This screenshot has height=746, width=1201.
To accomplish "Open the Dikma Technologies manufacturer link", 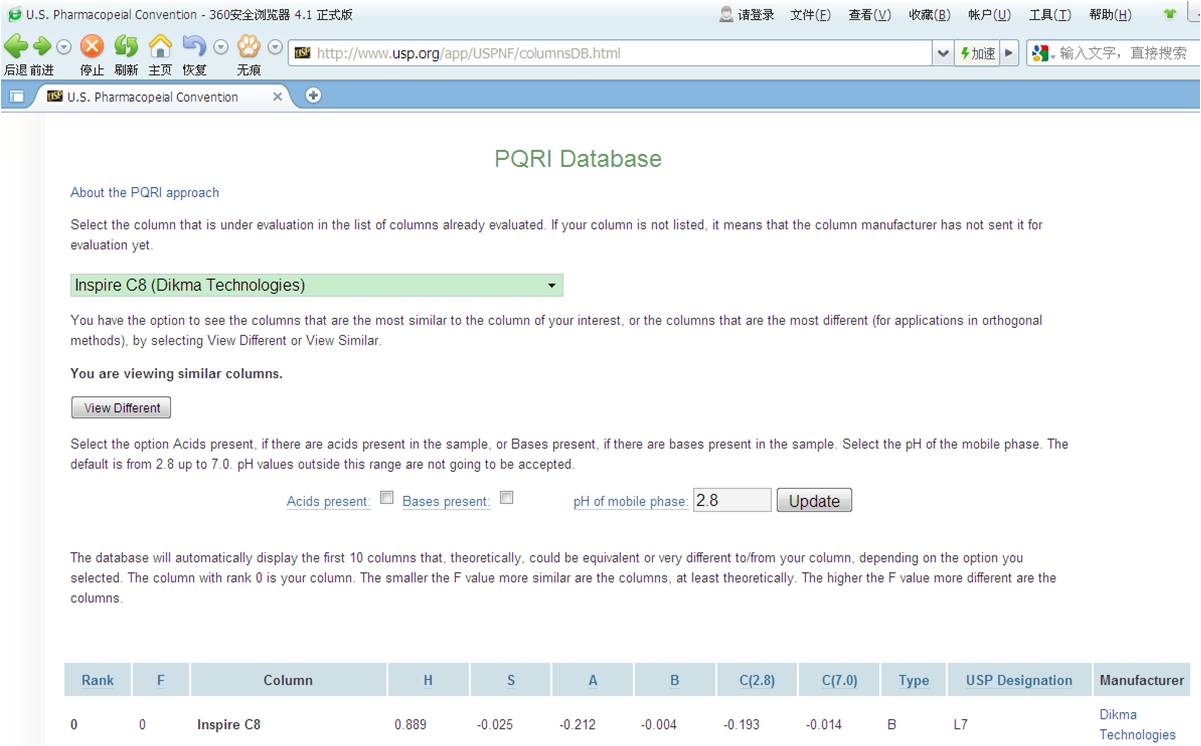I will coord(1137,725).
